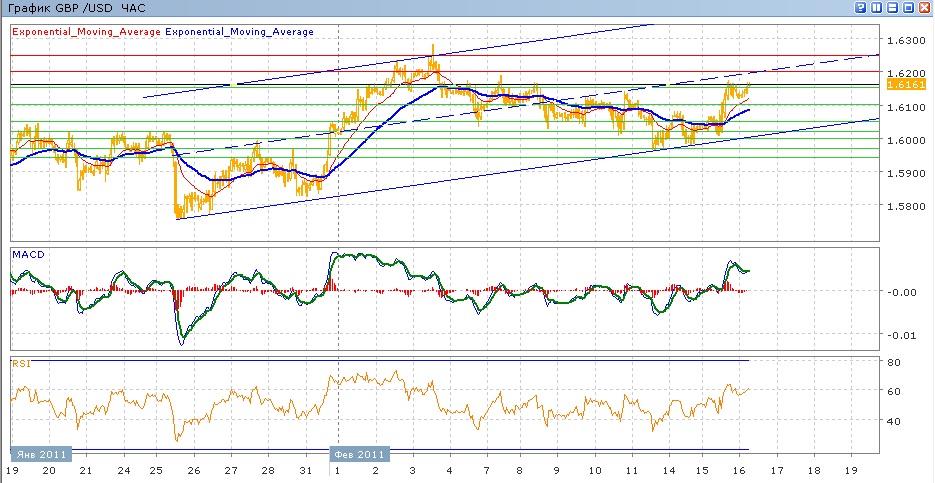Minimize the chart panel
The width and height of the screenshot is (935, 483).
(x=893, y=7)
